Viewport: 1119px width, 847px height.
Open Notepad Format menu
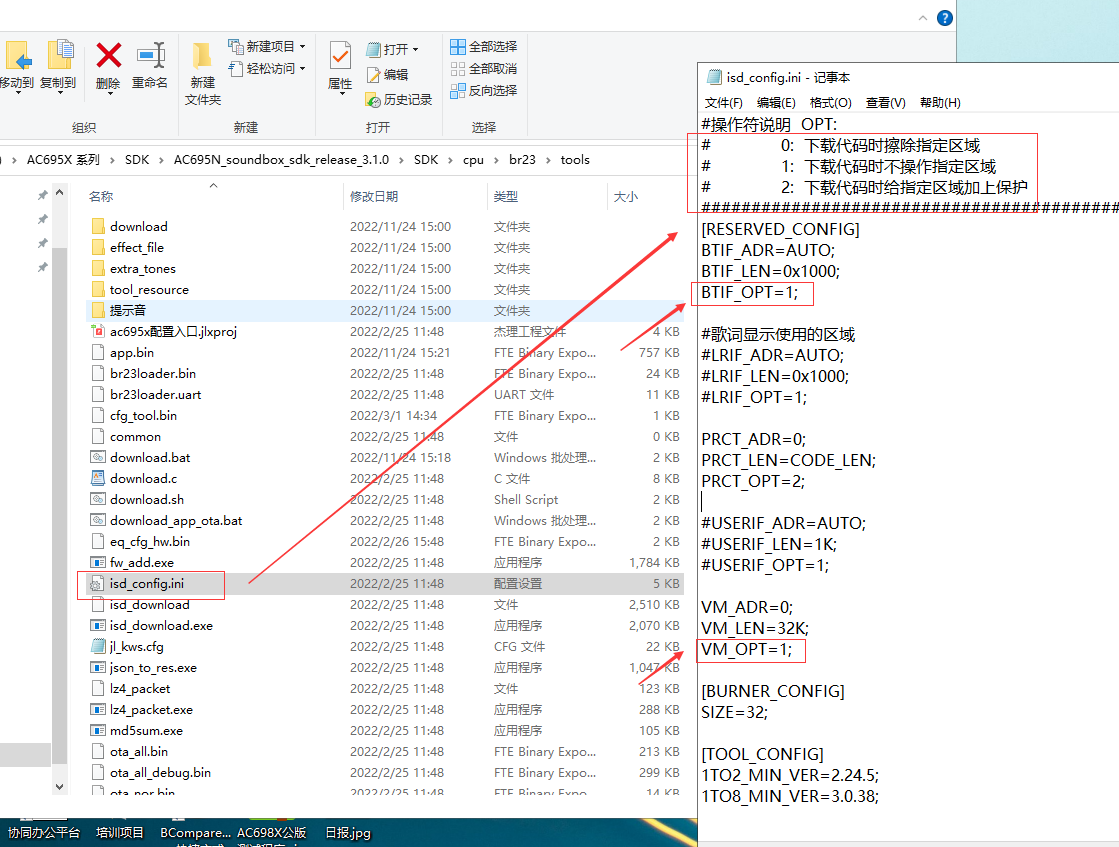pos(830,103)
